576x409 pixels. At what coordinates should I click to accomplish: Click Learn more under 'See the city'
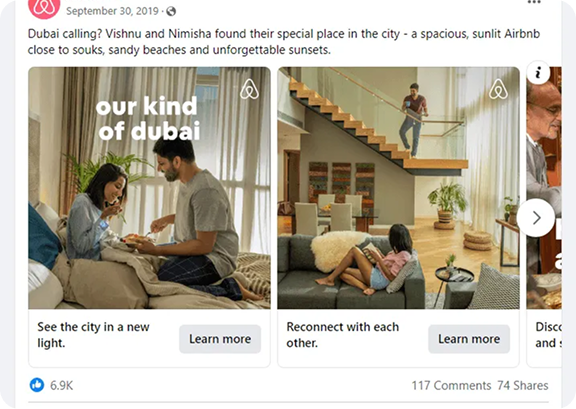(220, 339)
